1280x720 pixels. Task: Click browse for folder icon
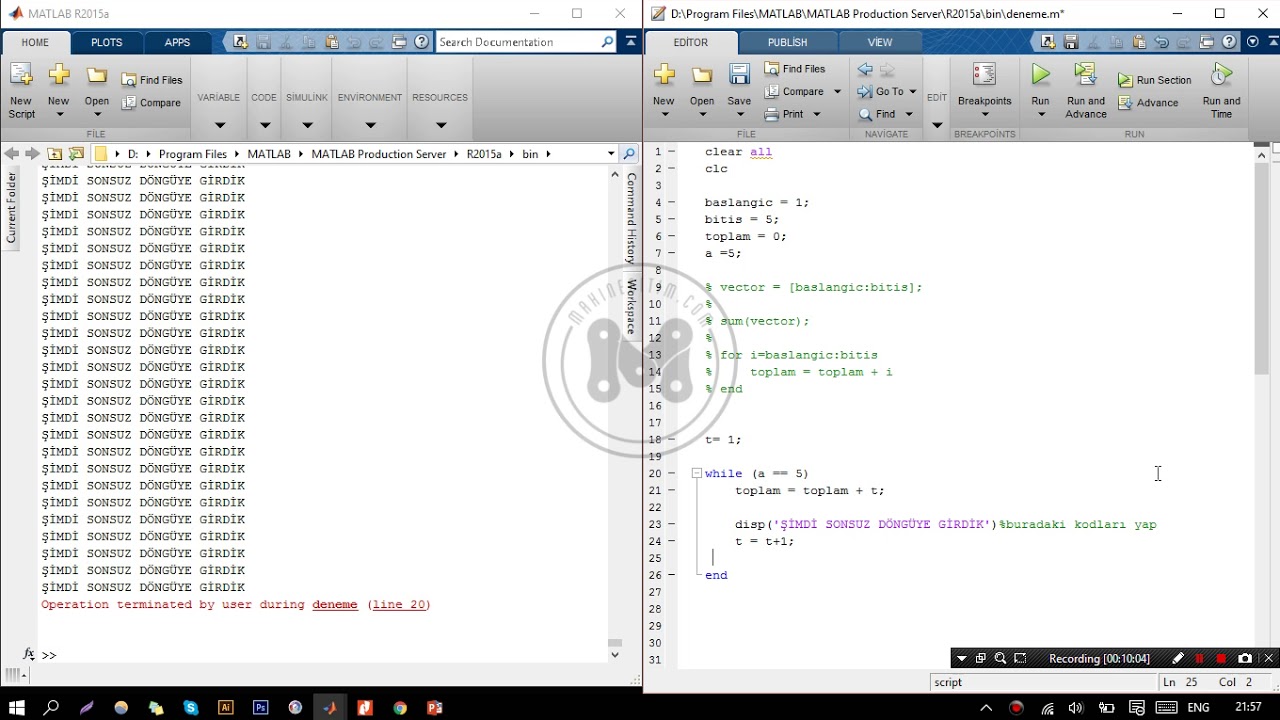click(76, 154)
